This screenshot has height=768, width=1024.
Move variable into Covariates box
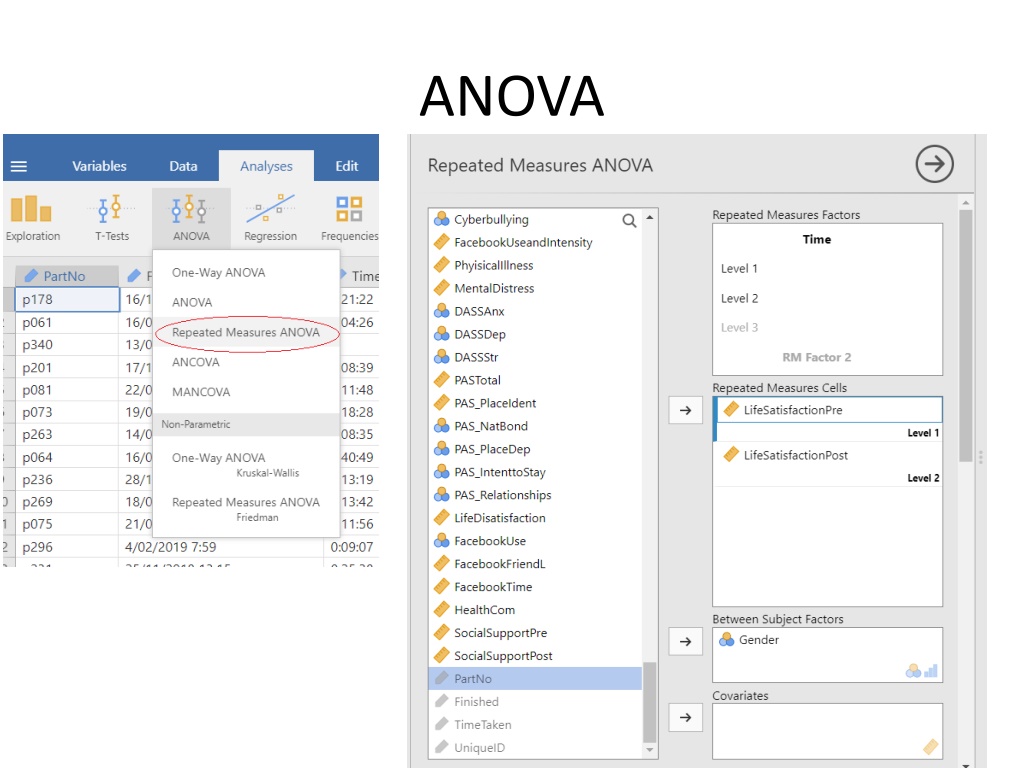click(x=685, y=717)
